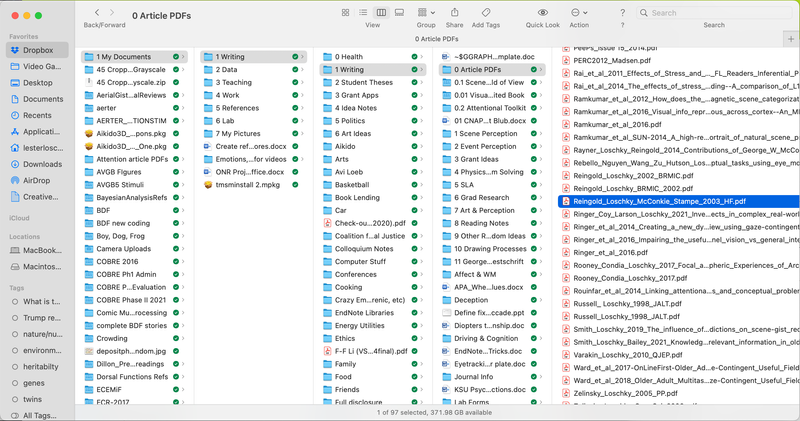Click the Search field

point(714,13)
